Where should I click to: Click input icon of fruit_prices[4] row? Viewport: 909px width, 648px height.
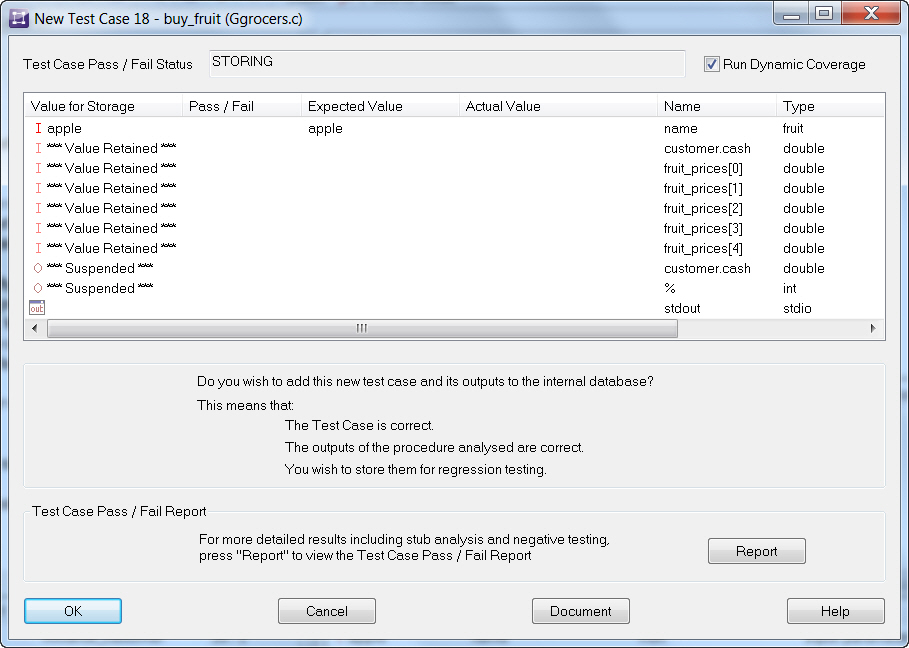38,249
